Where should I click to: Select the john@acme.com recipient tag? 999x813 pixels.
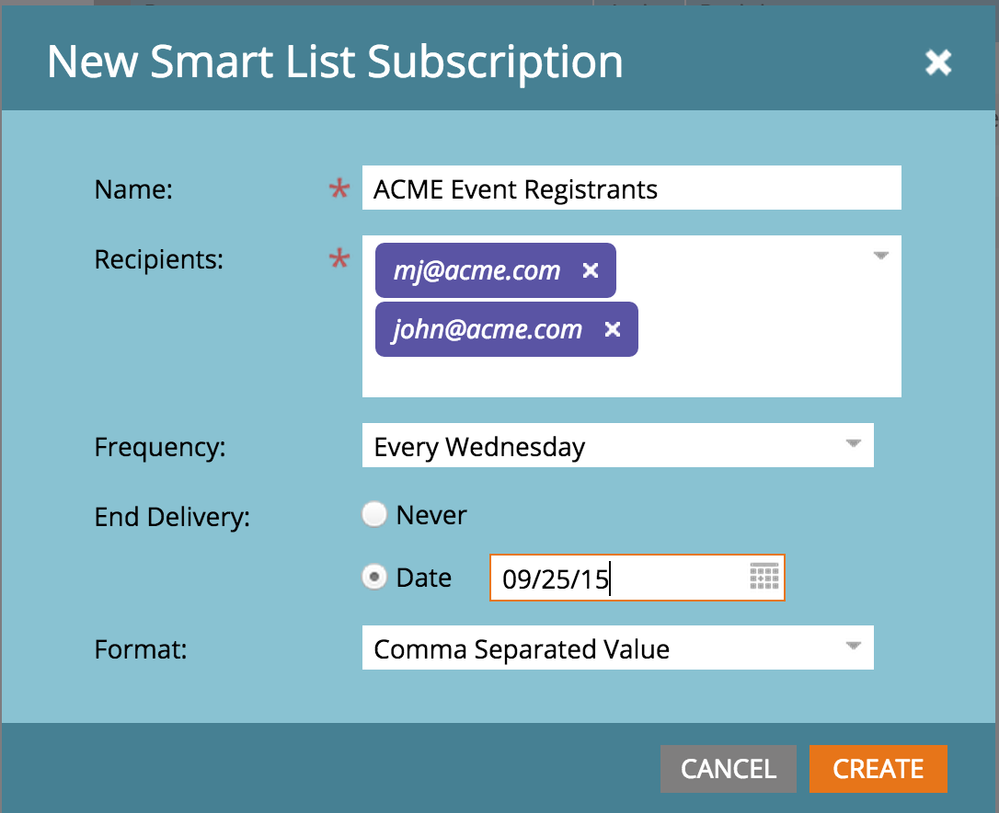487,329
